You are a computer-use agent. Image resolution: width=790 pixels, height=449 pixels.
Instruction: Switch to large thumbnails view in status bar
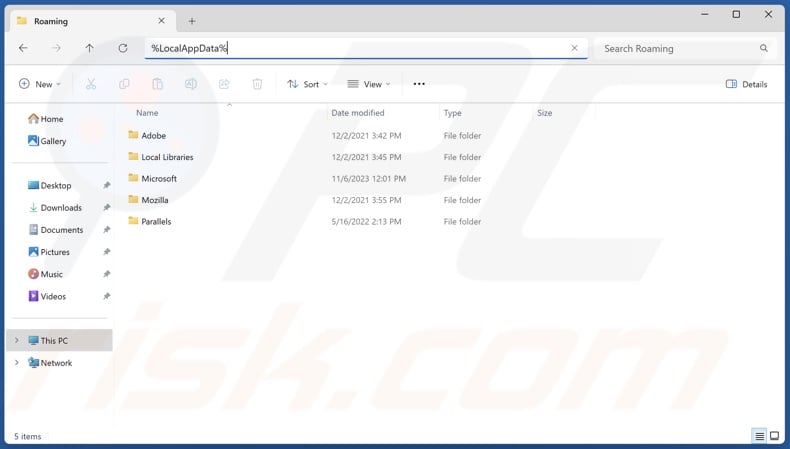775,436
